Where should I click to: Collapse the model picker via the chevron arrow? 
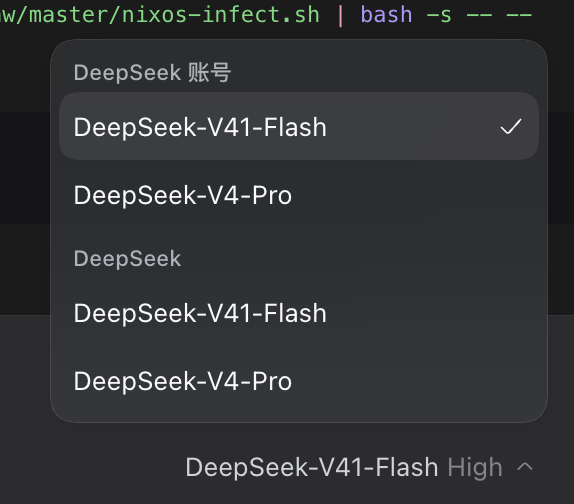pos(525,467)
